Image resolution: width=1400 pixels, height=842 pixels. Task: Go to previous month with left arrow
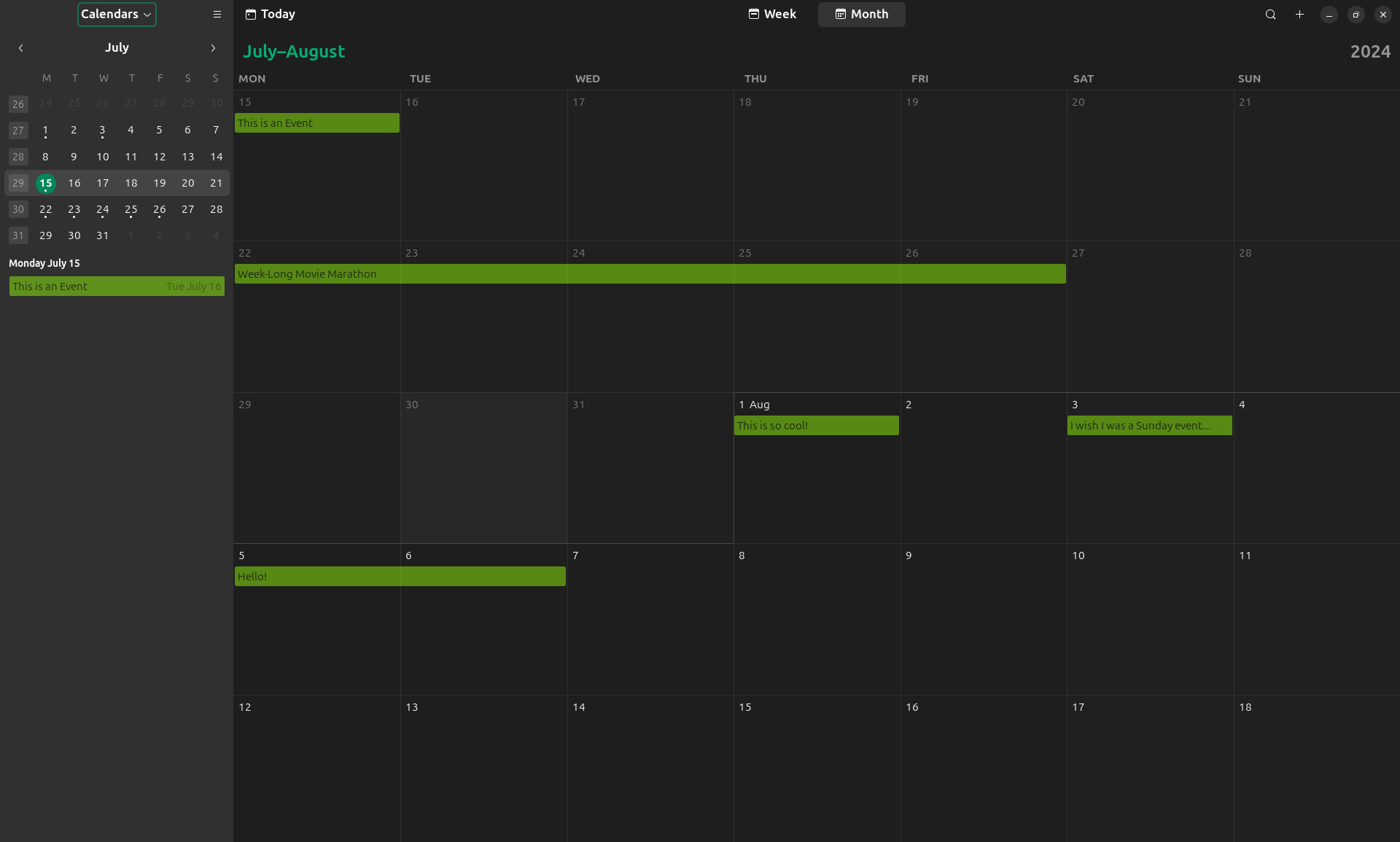point(21,48)
